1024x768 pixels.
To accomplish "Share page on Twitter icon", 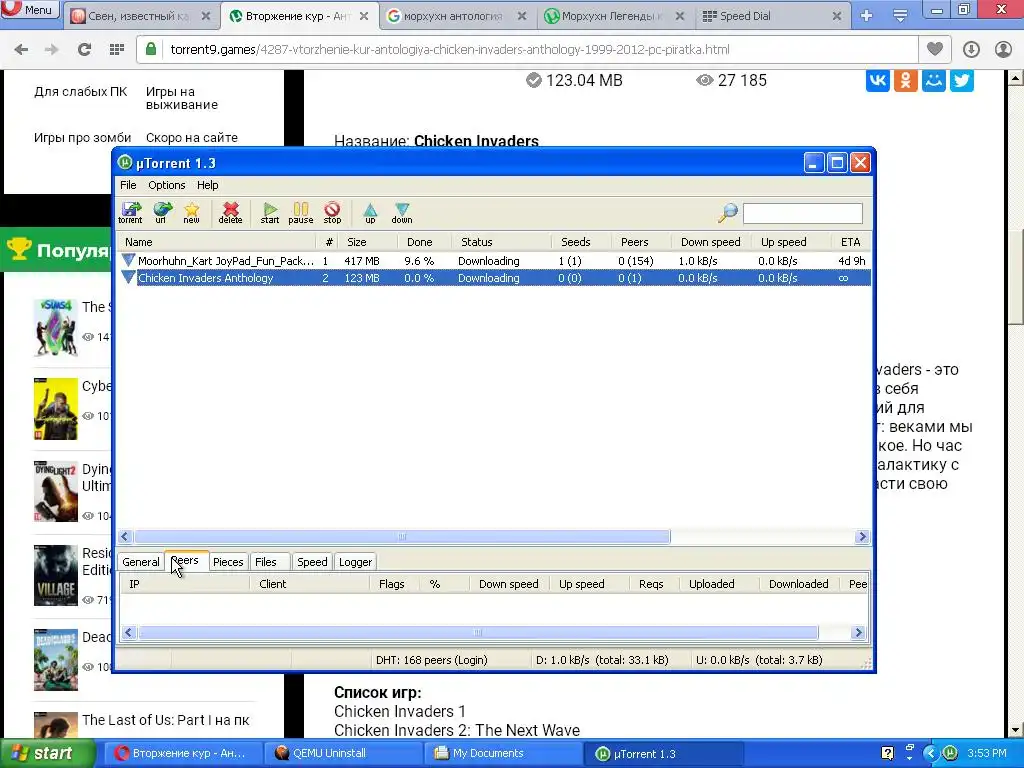I will (x=962, y=80).
